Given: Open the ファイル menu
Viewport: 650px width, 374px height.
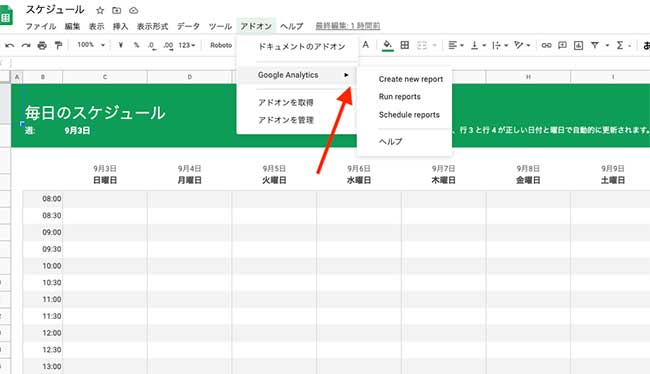Looking at the screenshot, I should tap(41, 26).
